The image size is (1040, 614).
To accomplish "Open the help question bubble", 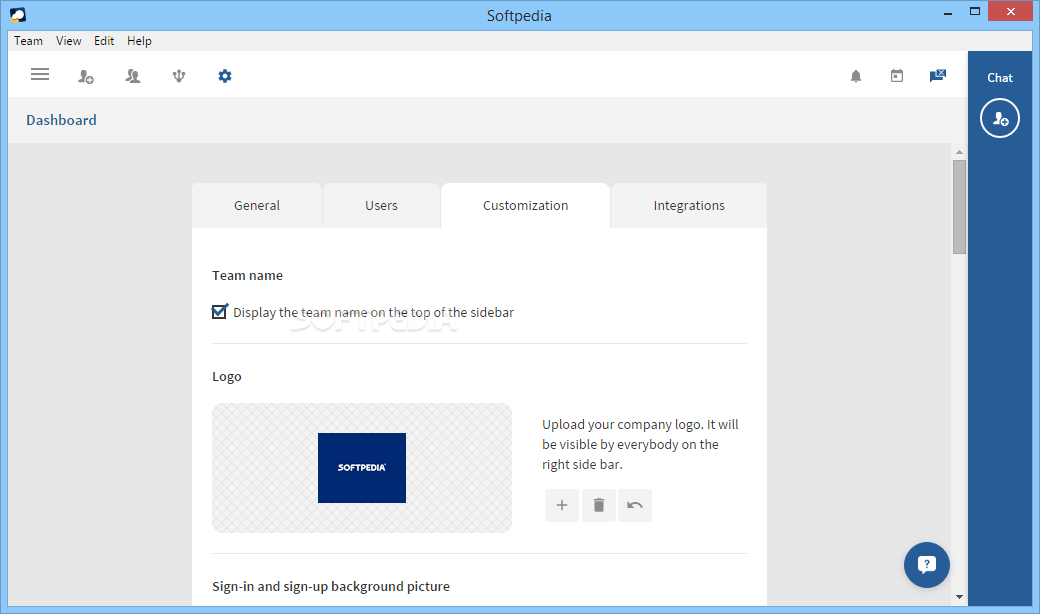I will (927, 565).
